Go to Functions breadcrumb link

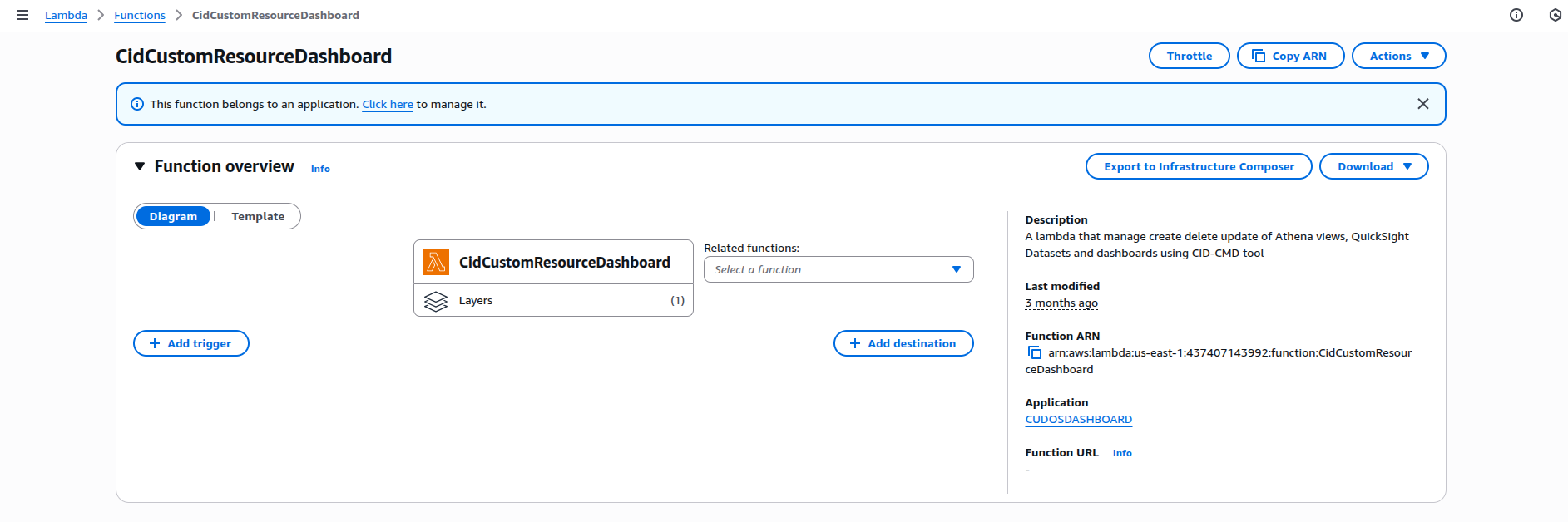click(140, 15)
